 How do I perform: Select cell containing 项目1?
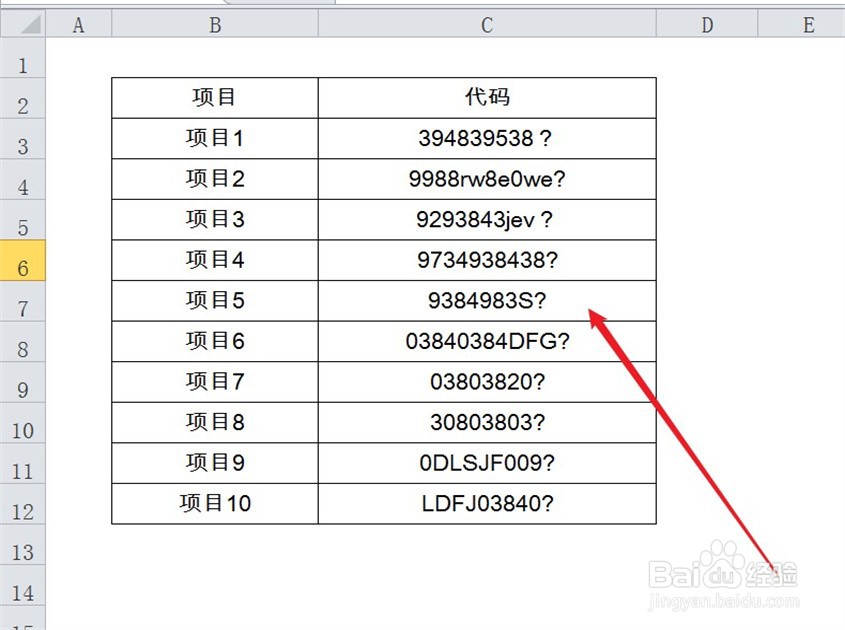pos(215,139)
